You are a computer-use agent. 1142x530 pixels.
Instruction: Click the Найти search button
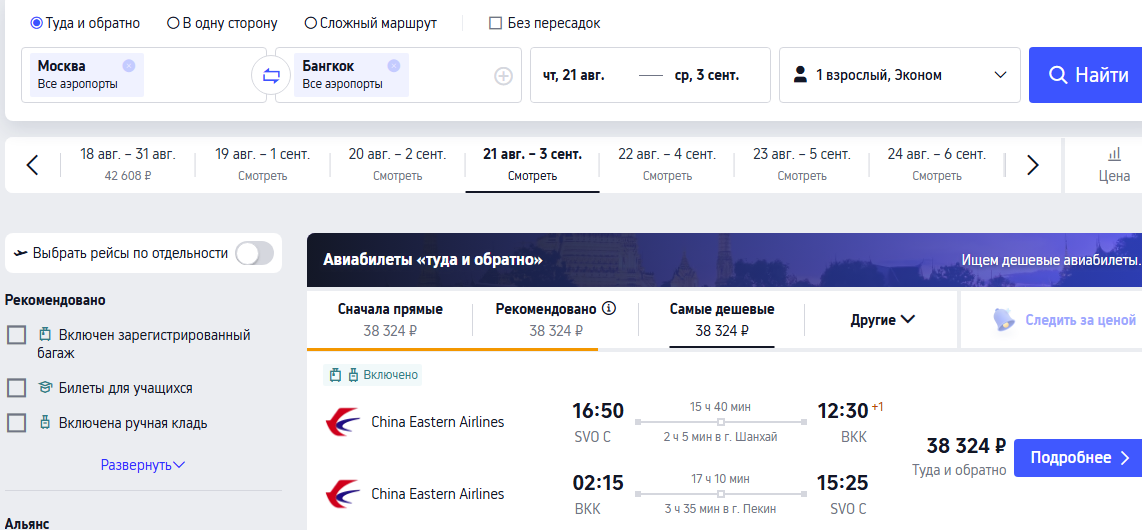pyautogui.click(x=1085, y=75)
